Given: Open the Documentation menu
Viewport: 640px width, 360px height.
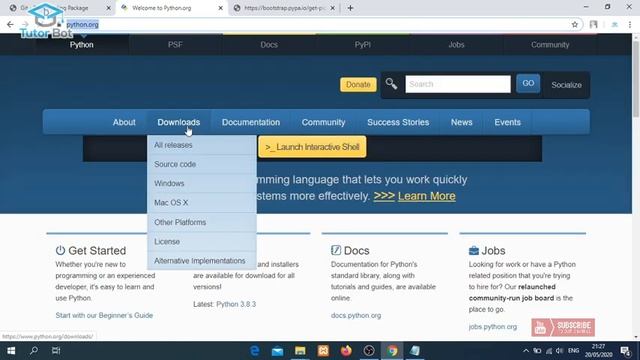Looking at the screenshot, I should pos(251,122).
